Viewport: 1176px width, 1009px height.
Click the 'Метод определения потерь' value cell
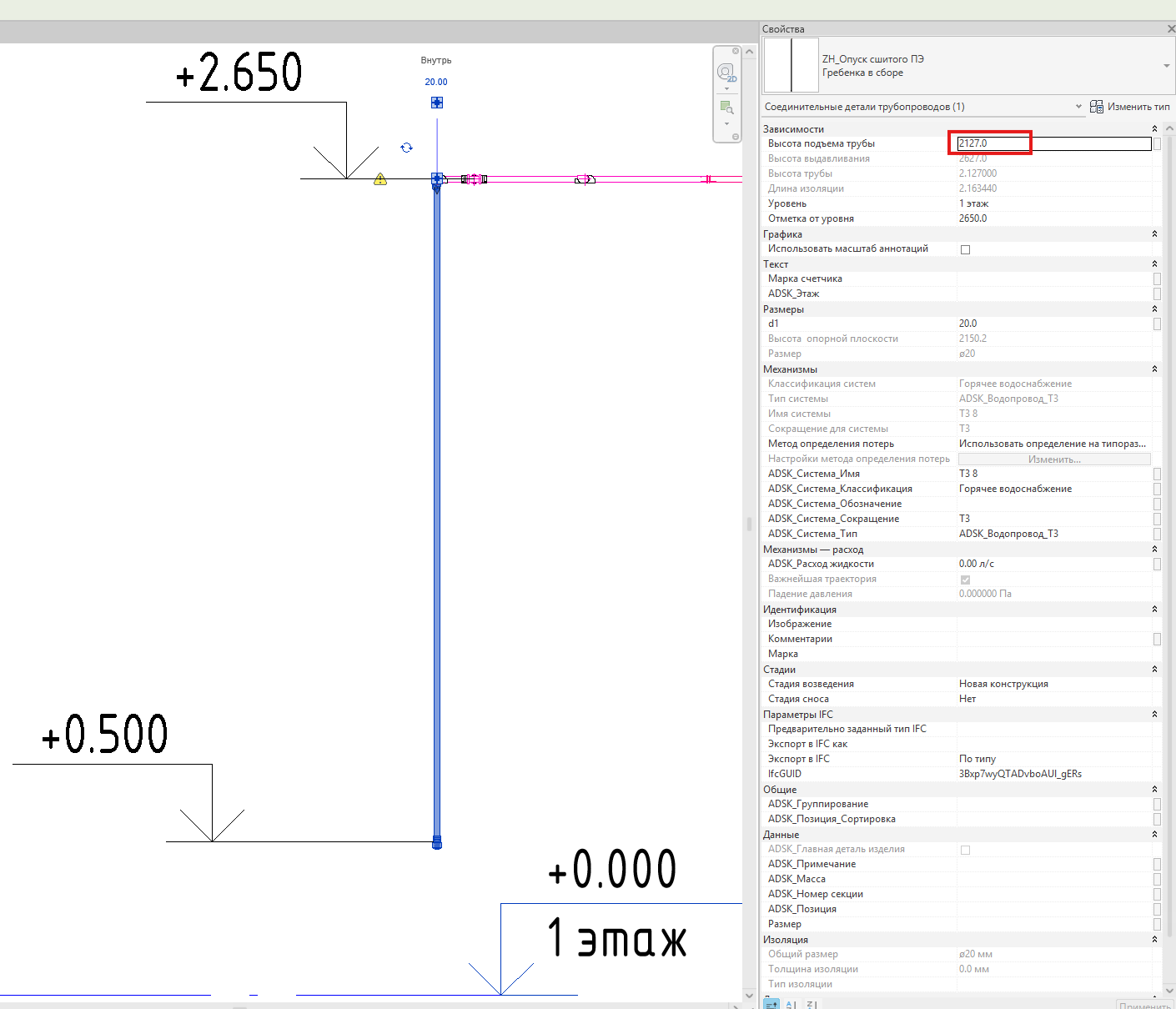coord(1054,444)
